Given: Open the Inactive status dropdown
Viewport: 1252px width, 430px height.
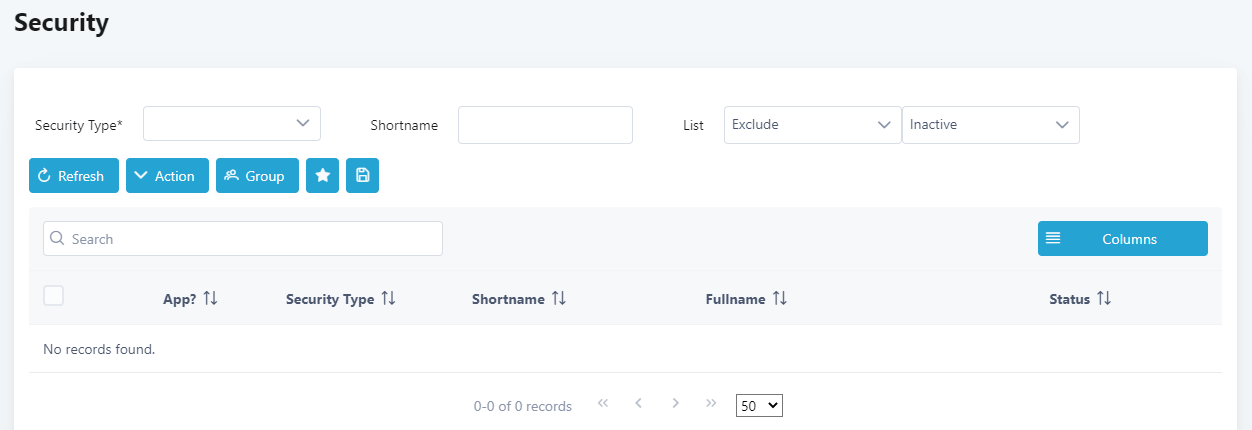Looking at the screenshot, I should point(990,125).
